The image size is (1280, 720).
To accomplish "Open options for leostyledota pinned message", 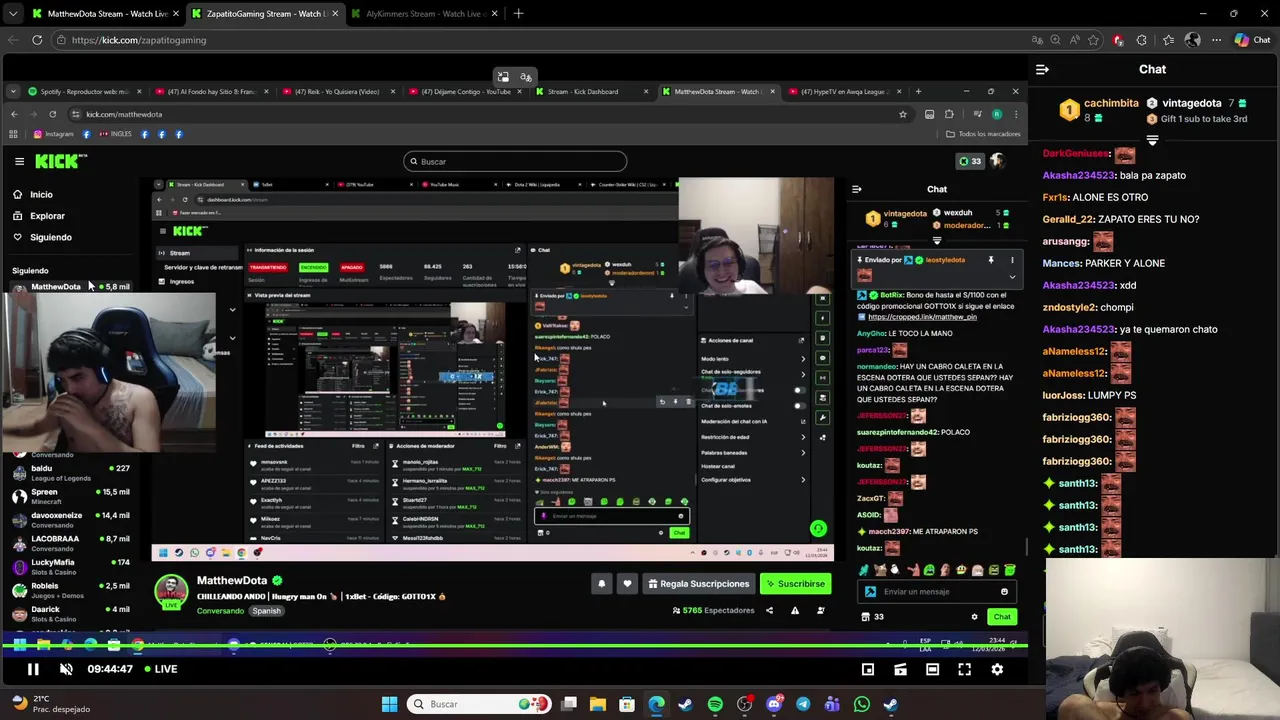I will (x=1012, y=260).
